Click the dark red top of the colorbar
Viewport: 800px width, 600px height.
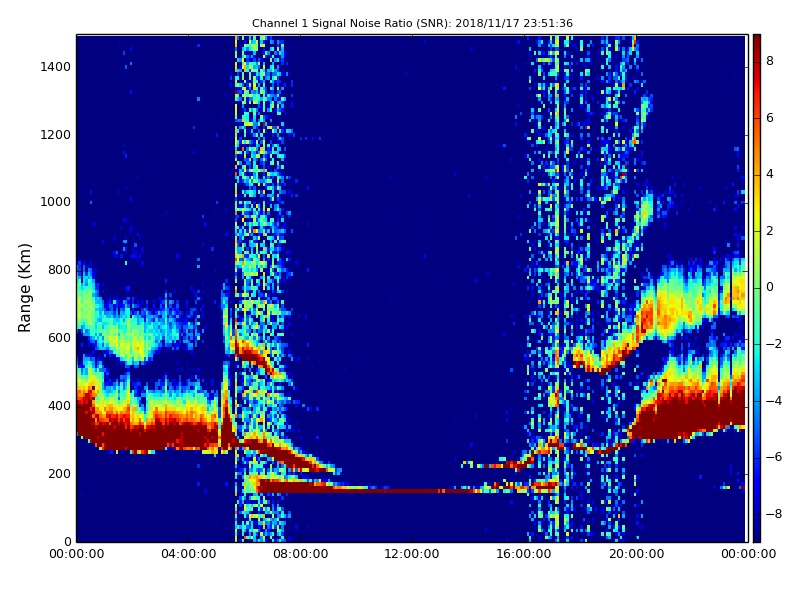(757, 41)
